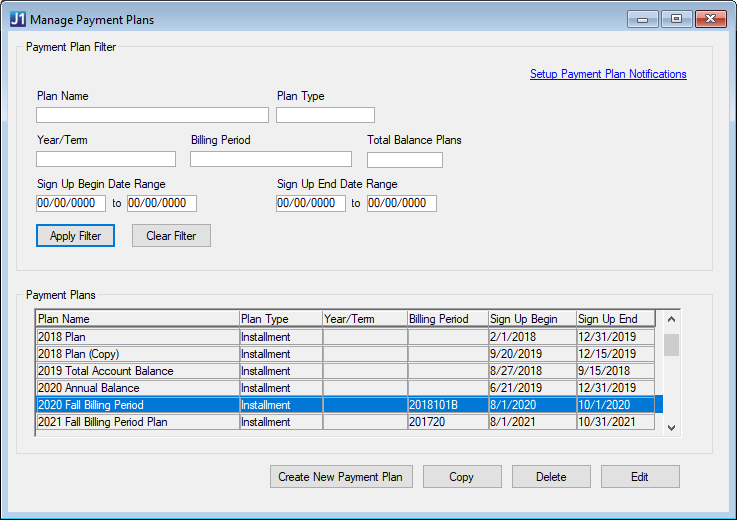Click Create New Payment Plan button
The height and width of the screenshot is (520, 737).
(x=340, y=477)
